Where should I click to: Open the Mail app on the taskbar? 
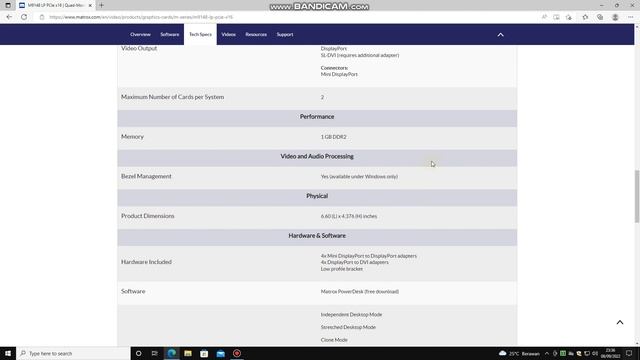220,353
